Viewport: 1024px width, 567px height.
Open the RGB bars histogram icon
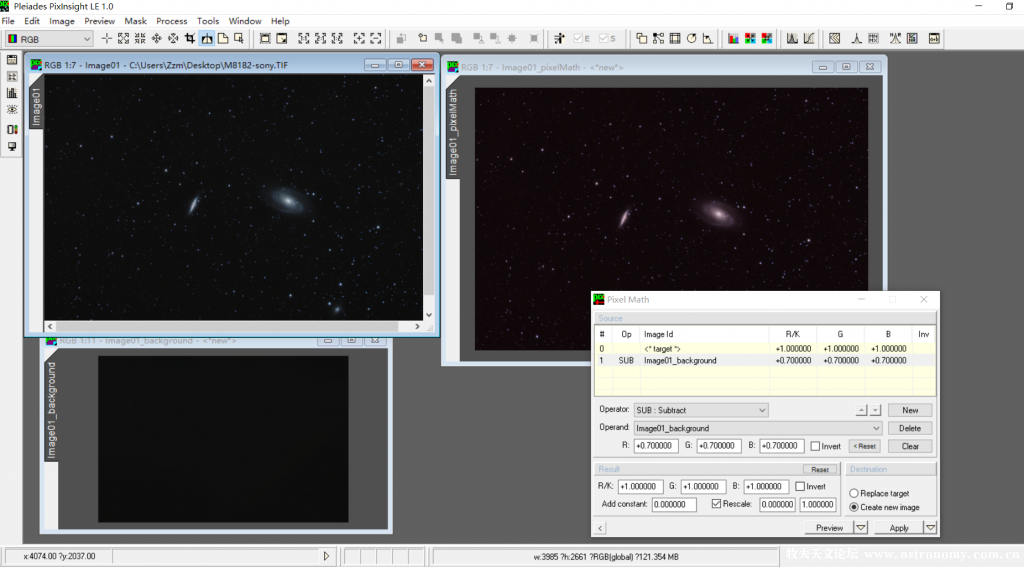tap(733, 39)
